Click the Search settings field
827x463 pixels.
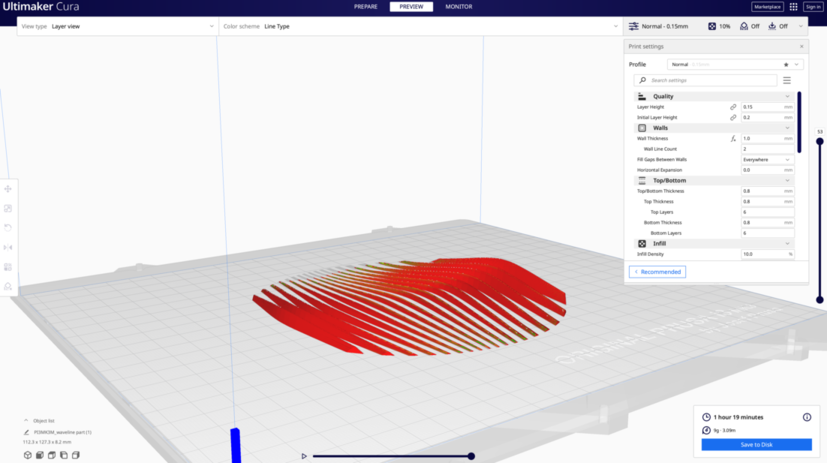[x=706, y=80]
